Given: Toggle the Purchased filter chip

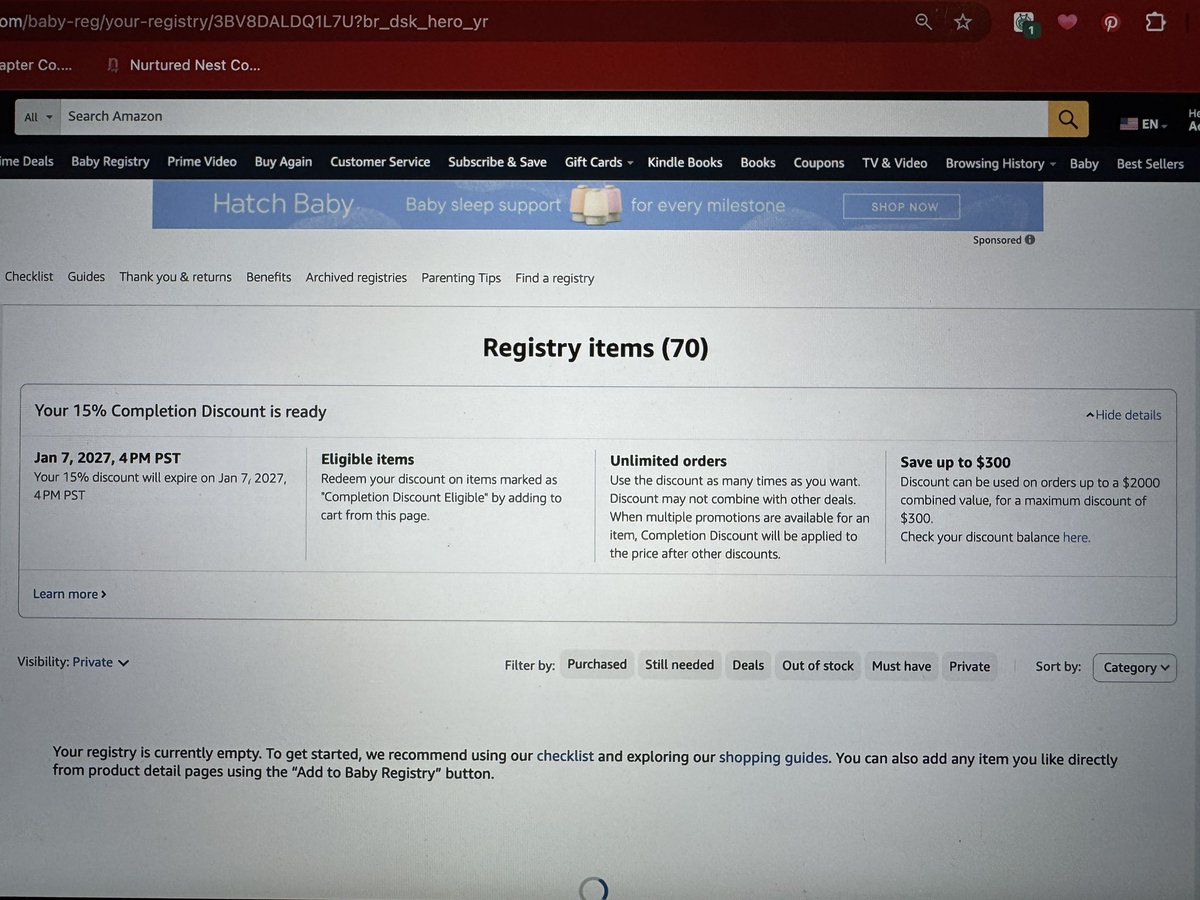Looking at the screenshot, I should click(x=597, y=665).
